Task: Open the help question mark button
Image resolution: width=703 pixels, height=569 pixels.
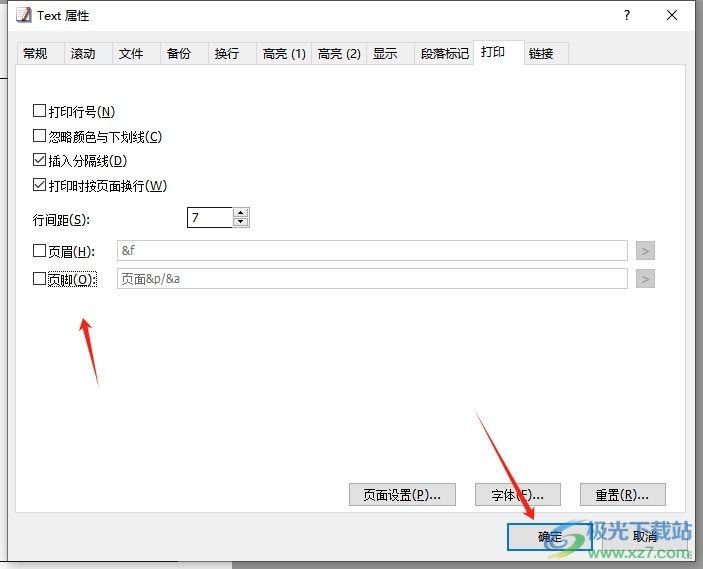Action: (x=627, y=15)
